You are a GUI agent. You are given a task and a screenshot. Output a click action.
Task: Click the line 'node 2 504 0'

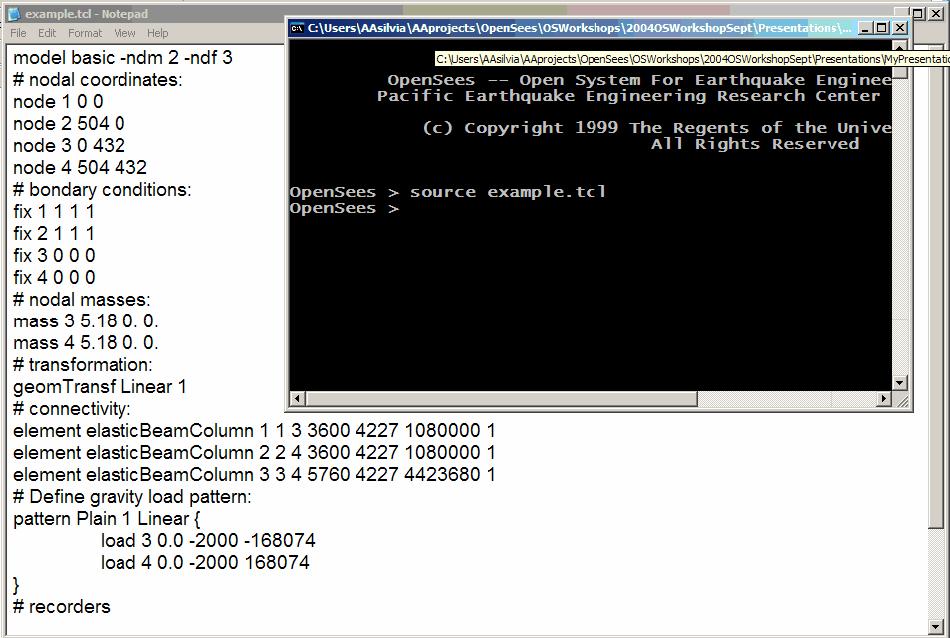pyautogui.click(x=68, y=124)
